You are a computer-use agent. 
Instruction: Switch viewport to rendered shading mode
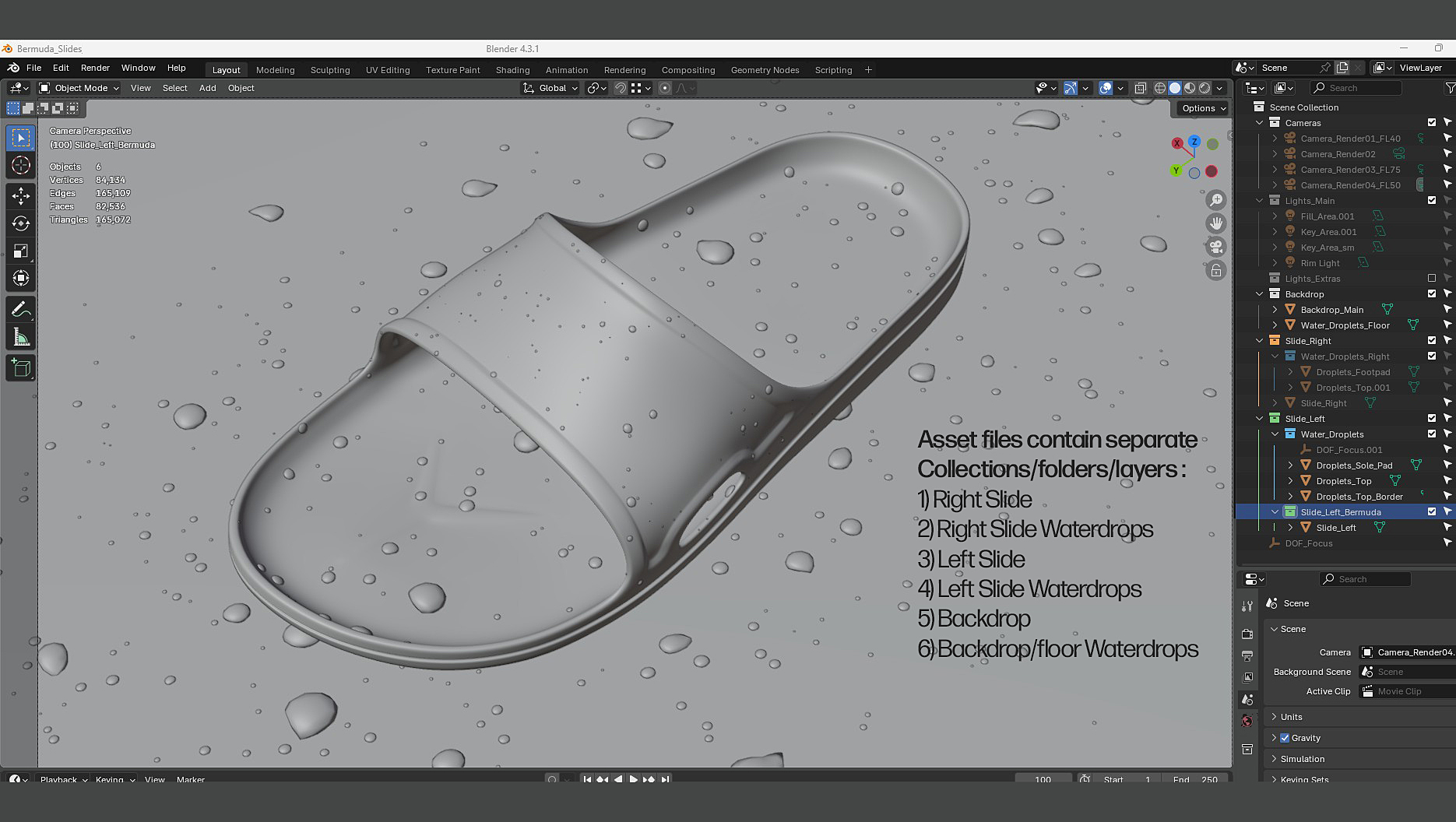1203,87
